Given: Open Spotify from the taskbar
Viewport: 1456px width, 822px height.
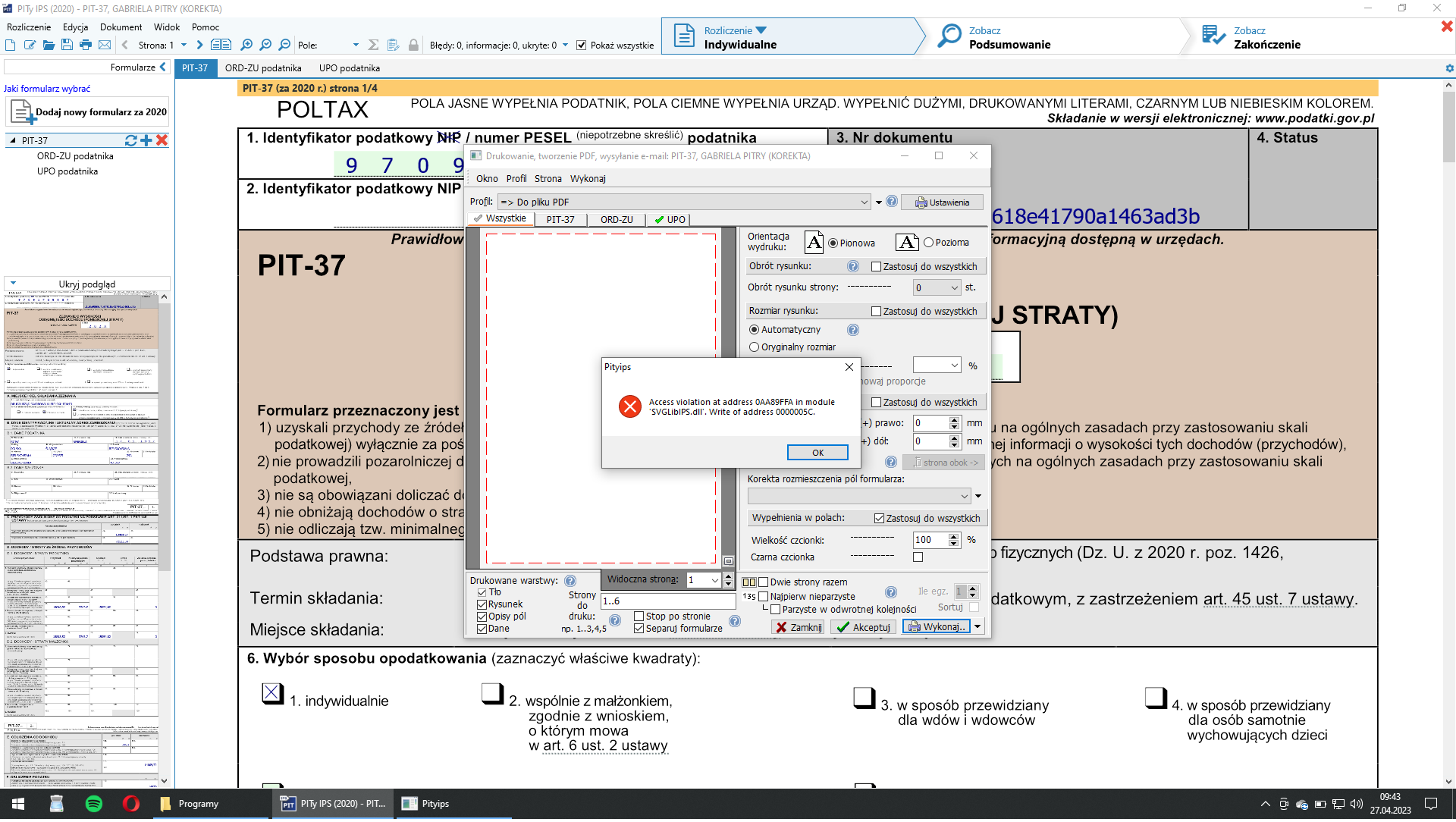Looking at the screenshot, I should 94,805.
